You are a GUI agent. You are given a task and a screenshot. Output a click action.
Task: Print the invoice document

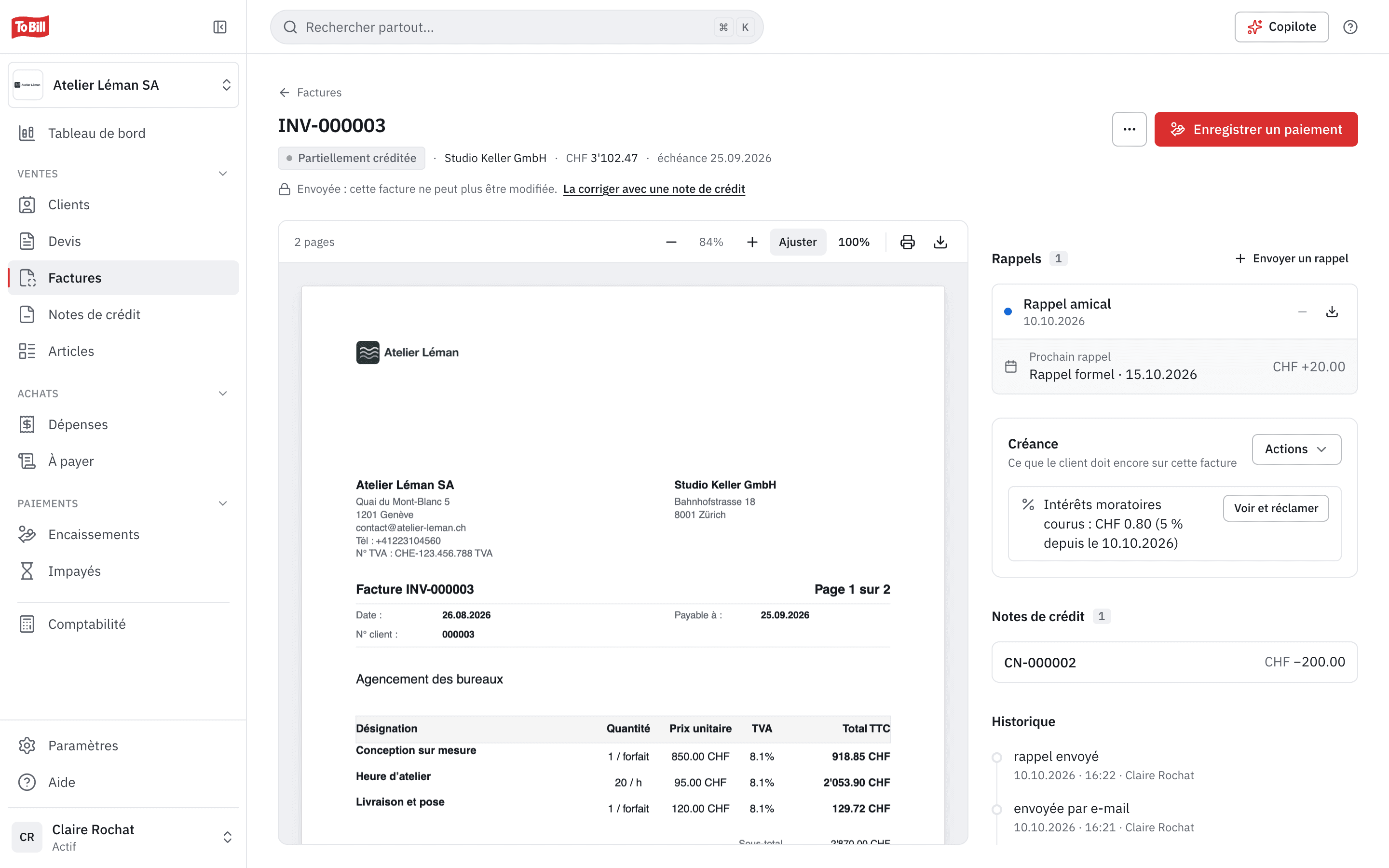[x=908, y=242]
